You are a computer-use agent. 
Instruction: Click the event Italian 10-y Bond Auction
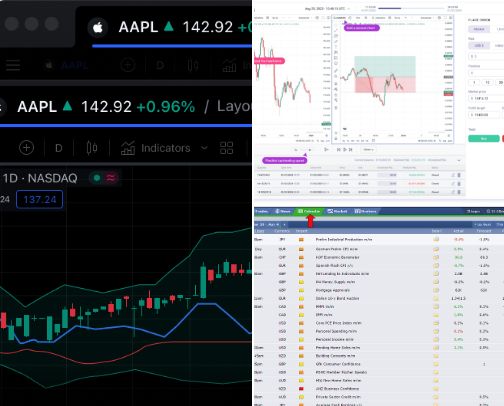point(337,298)
